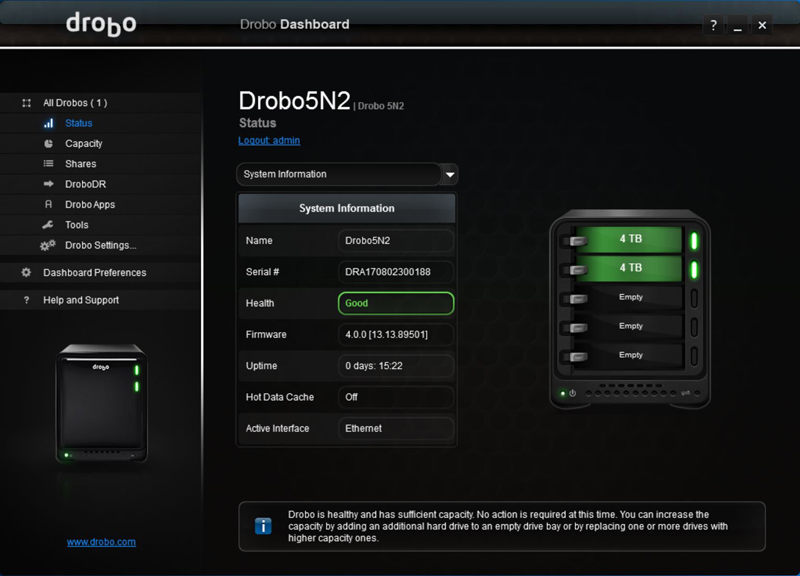This screenshot has width=800, height=576.
Task: Click the Firmware label
Action: click(266, 335)
